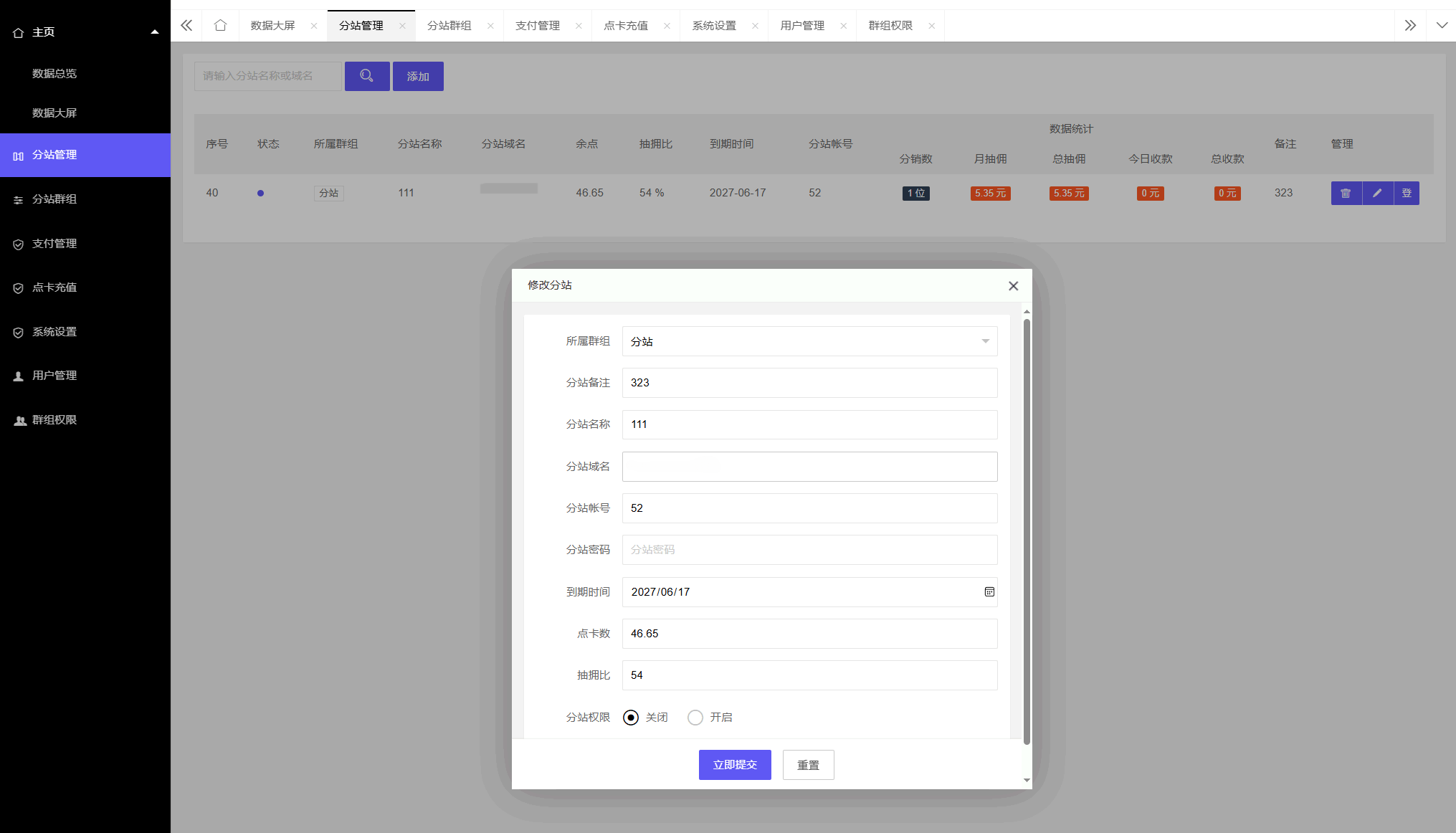Open tab options dropdown chevron at top right

tap(1442, 26)
